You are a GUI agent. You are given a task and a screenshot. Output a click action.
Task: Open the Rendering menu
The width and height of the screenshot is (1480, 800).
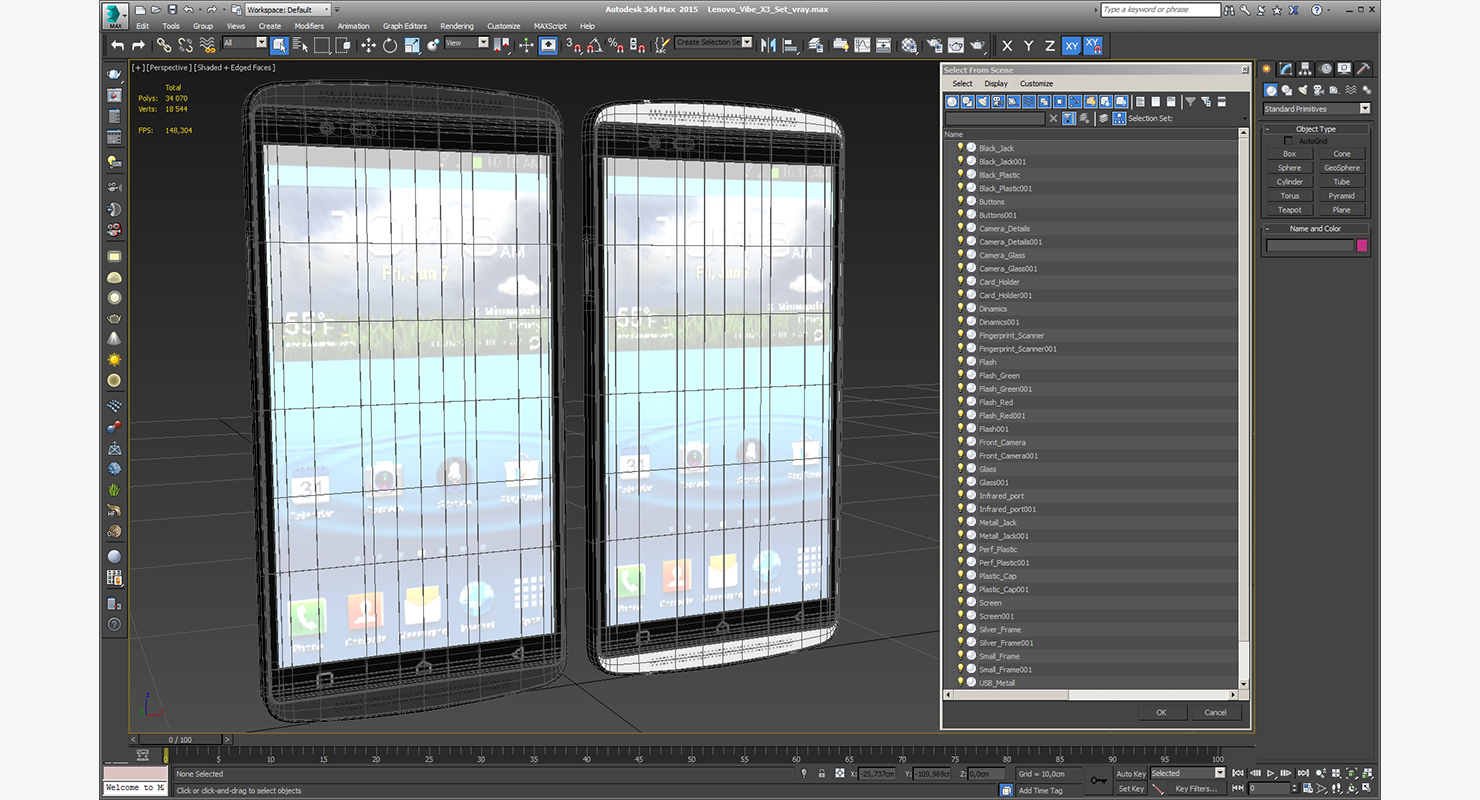point(457,26)
